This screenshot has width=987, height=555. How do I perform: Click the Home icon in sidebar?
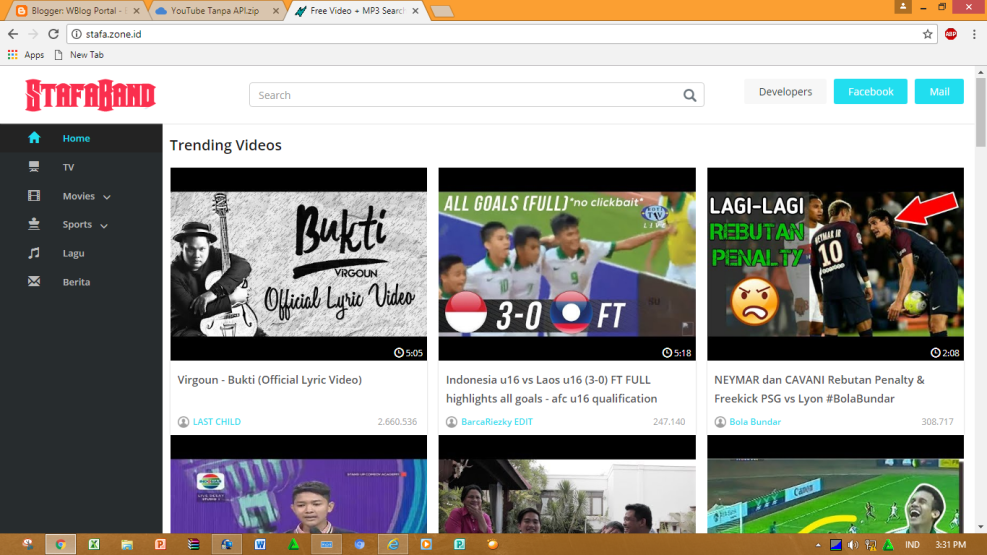[34, 138]
